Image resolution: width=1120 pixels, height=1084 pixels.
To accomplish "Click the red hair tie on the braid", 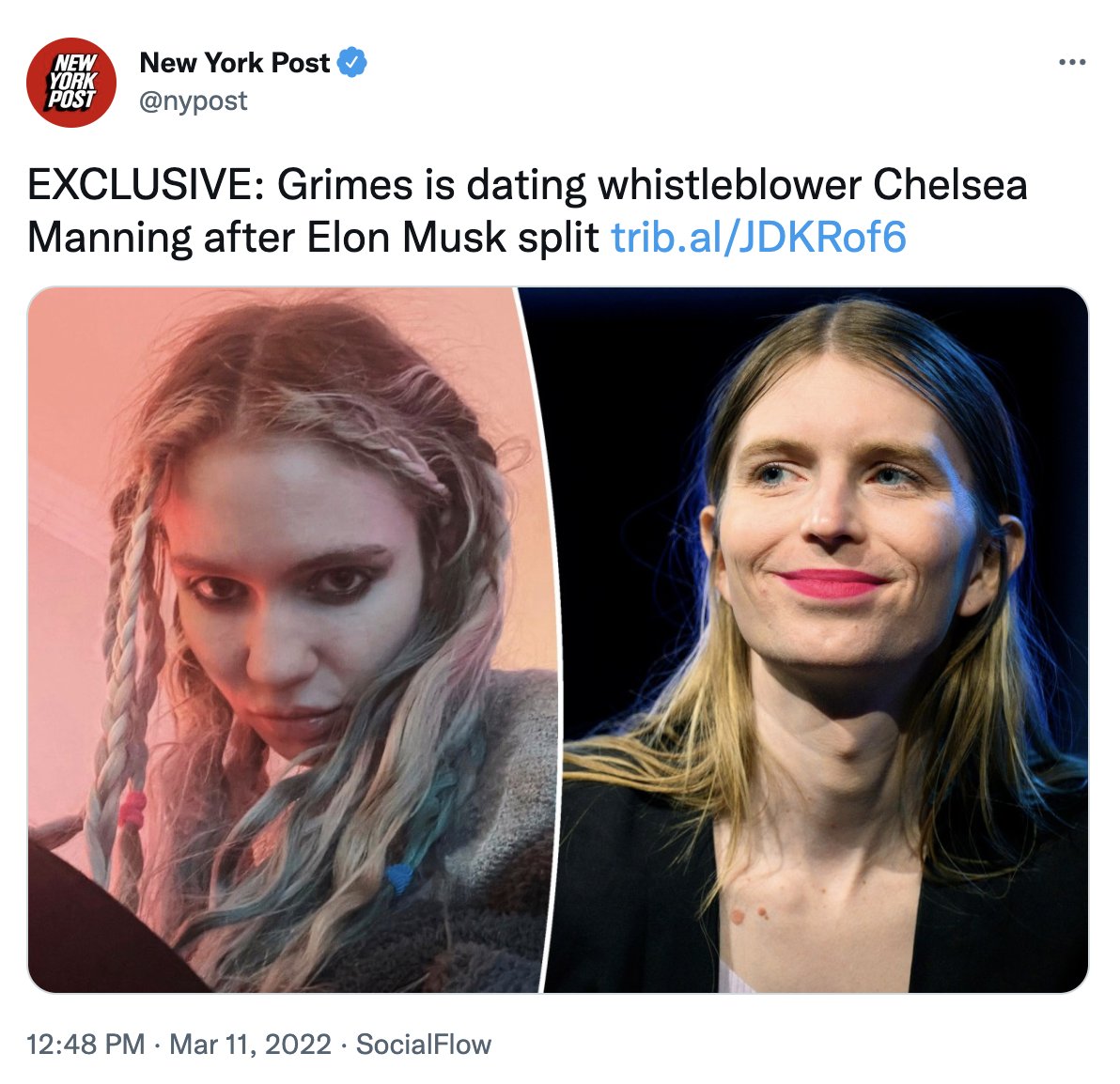I will [x=132, y=809].
